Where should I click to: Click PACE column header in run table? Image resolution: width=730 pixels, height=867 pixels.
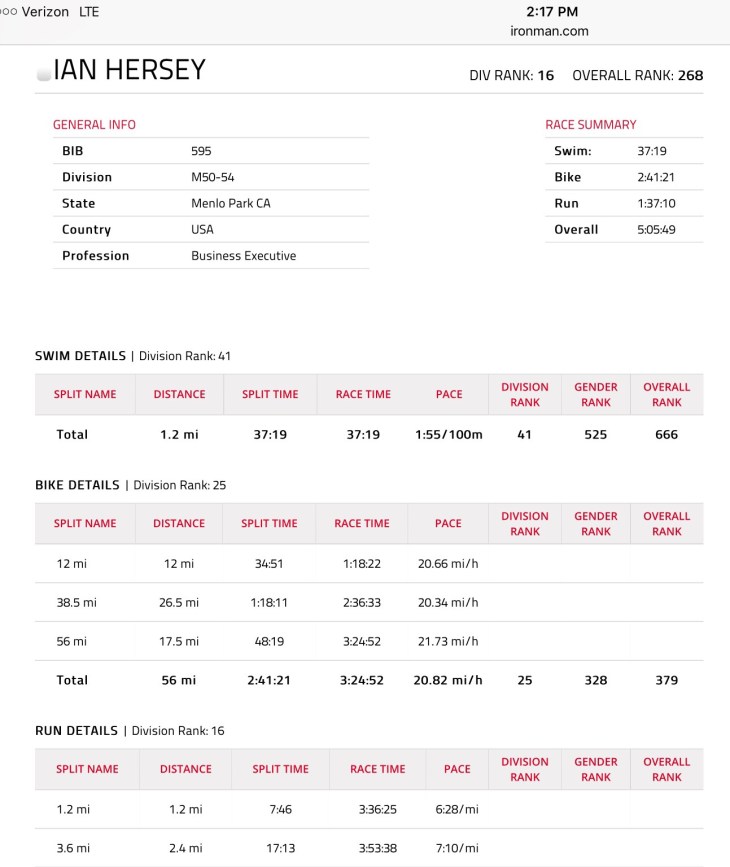tap(457, 769)
